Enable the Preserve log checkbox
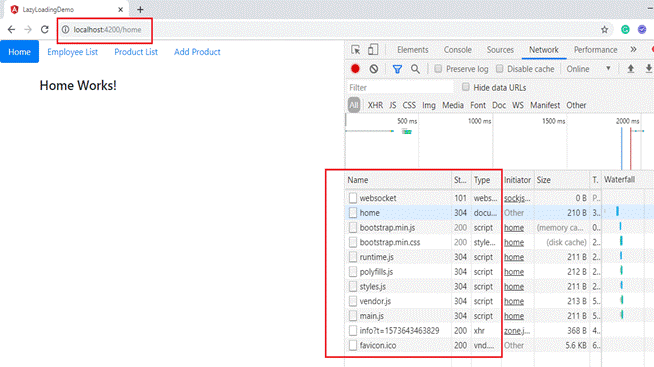 (438, 69)
